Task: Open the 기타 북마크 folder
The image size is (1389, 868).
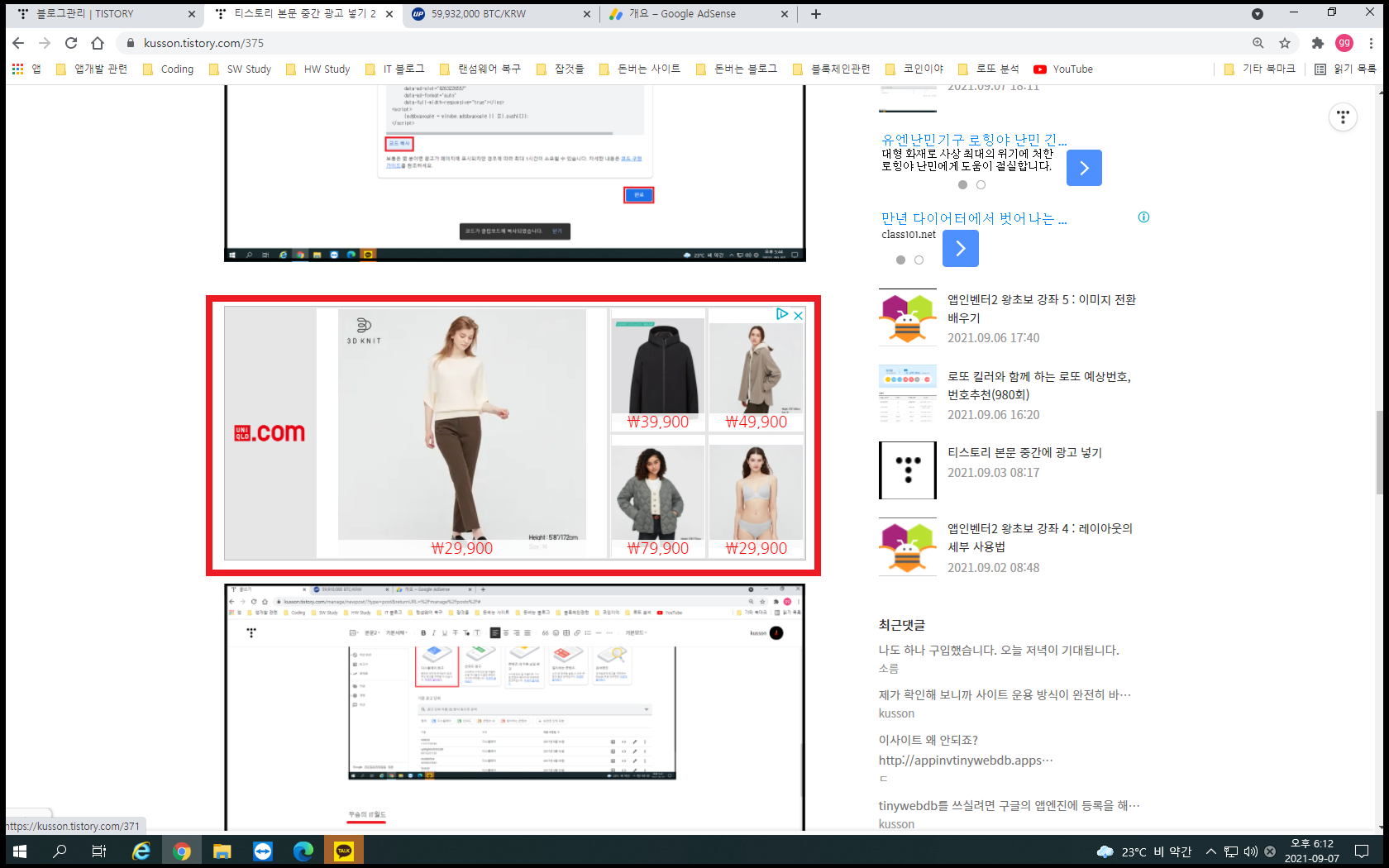Action: tap(1260, 69)
